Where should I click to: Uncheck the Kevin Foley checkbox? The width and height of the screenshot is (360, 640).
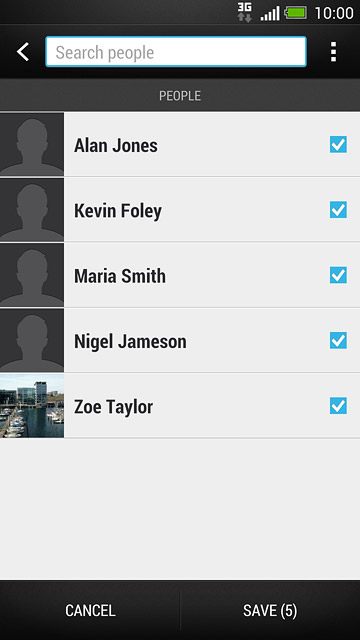(338, 210)
